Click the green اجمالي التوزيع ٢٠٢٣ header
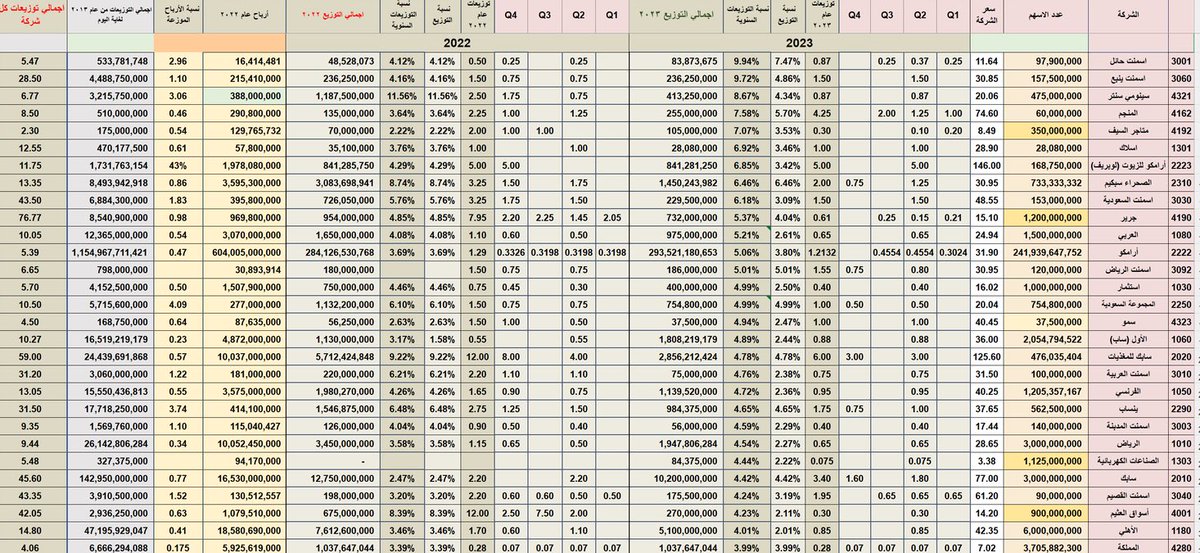Viewport: 1200px width, 553px height. point(678,17)
